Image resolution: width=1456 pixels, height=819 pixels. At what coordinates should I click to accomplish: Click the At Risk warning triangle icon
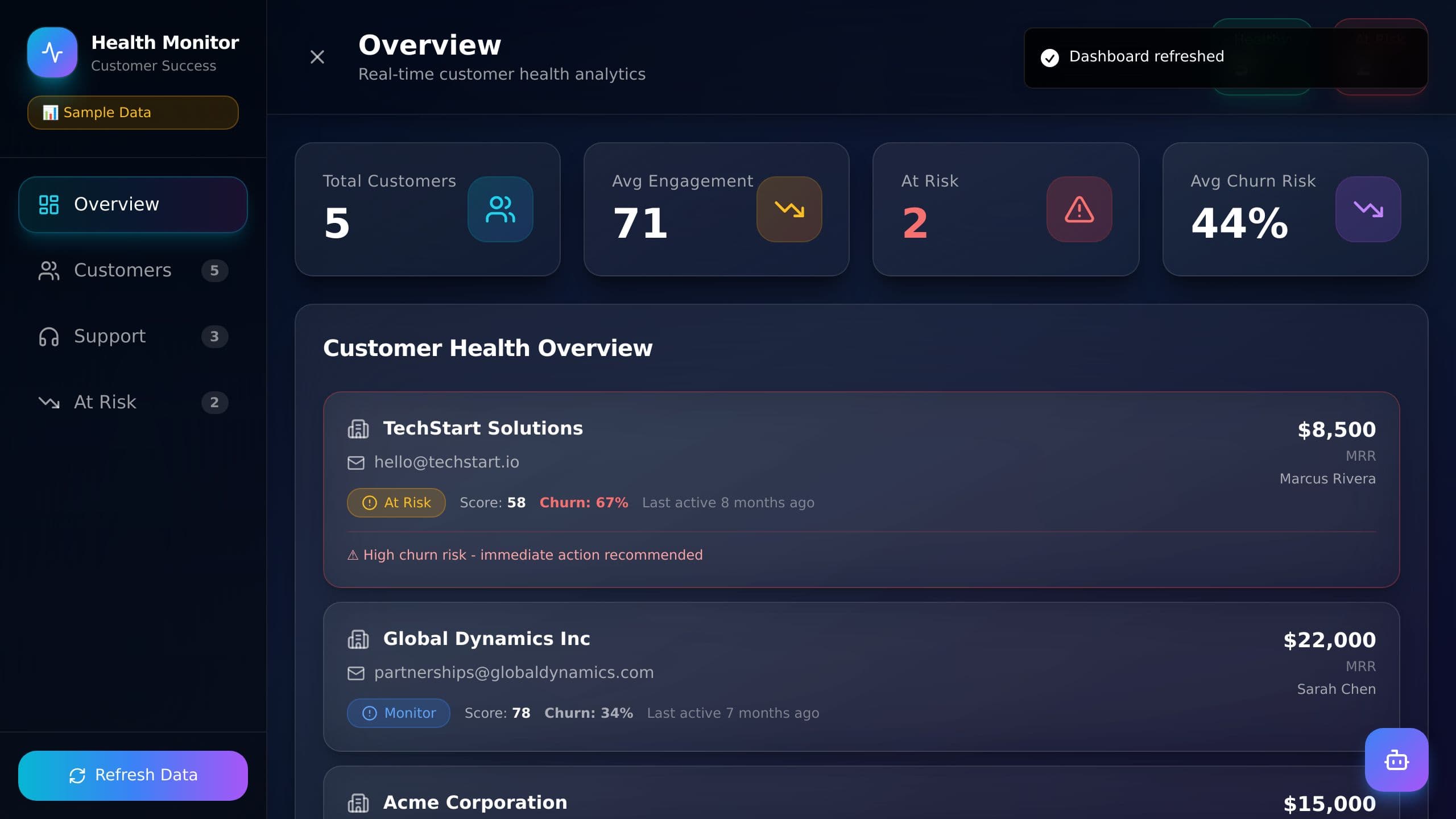1079,209
